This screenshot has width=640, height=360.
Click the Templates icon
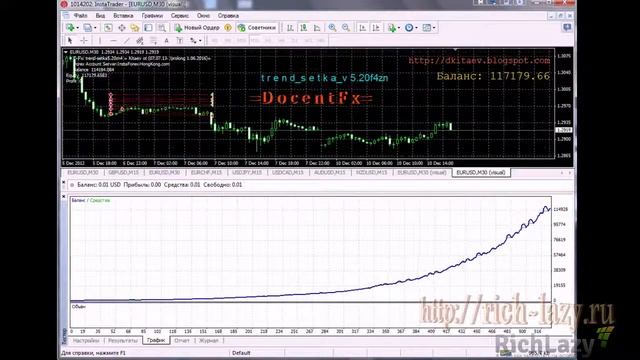pos(427,28)
